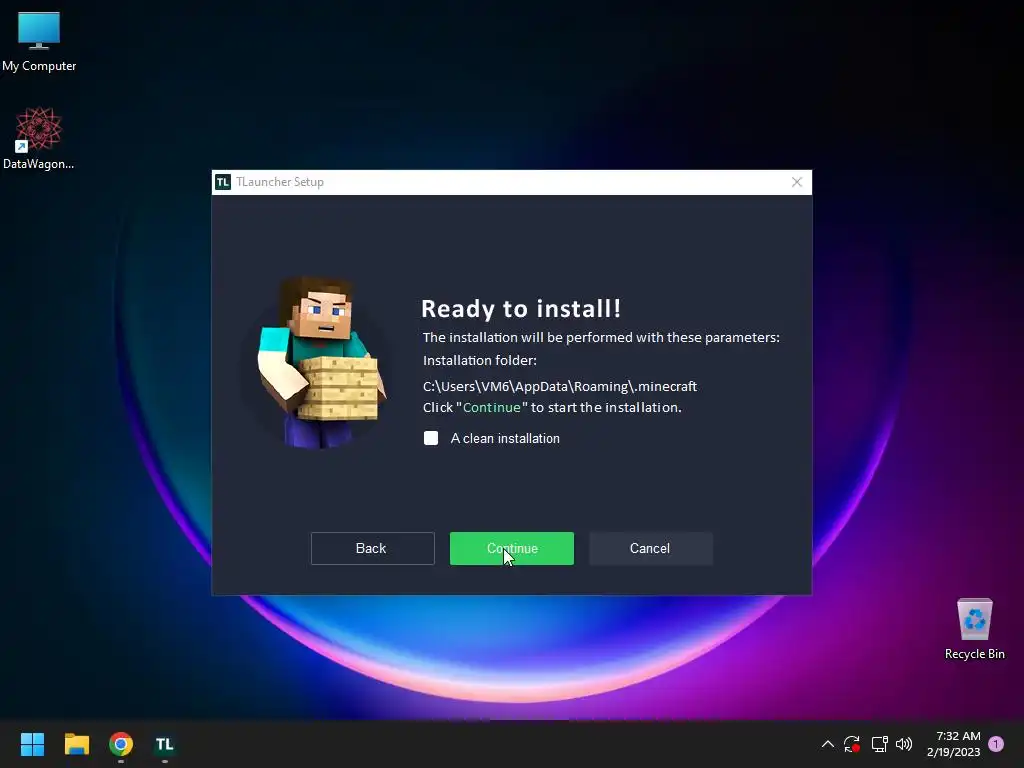
Task: Click the TLauncher Setup title text
Action: [x=280, y=182]
